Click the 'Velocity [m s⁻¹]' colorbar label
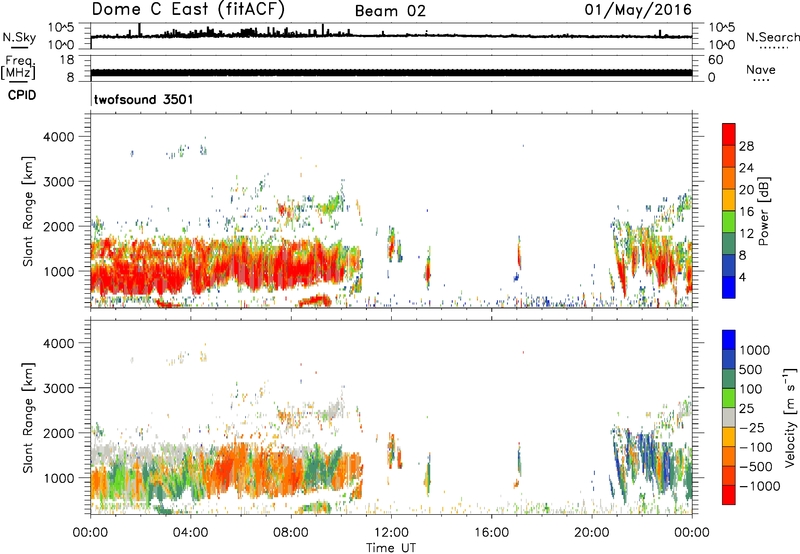 coord(790,417)
